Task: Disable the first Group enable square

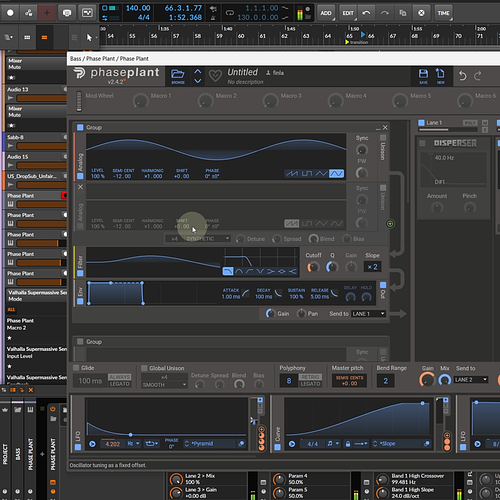Action: click(80, 127)
